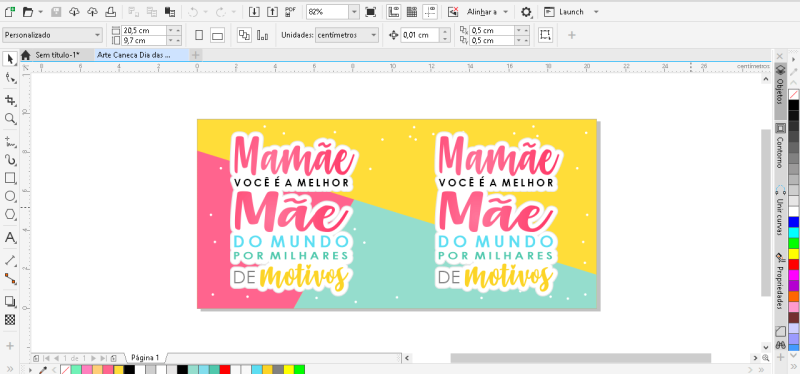800x374 pixels.
Task: Open the Propriedades docker tab
Action: [x=780, y=282]
